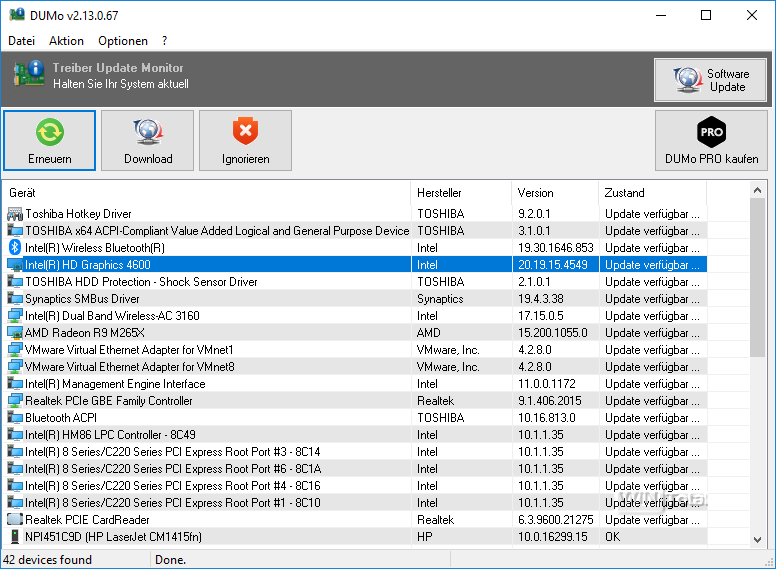The width and height of the screenshot is (776, 569).
Task: Click the Download toolbar button
Action: coord(148,141)
